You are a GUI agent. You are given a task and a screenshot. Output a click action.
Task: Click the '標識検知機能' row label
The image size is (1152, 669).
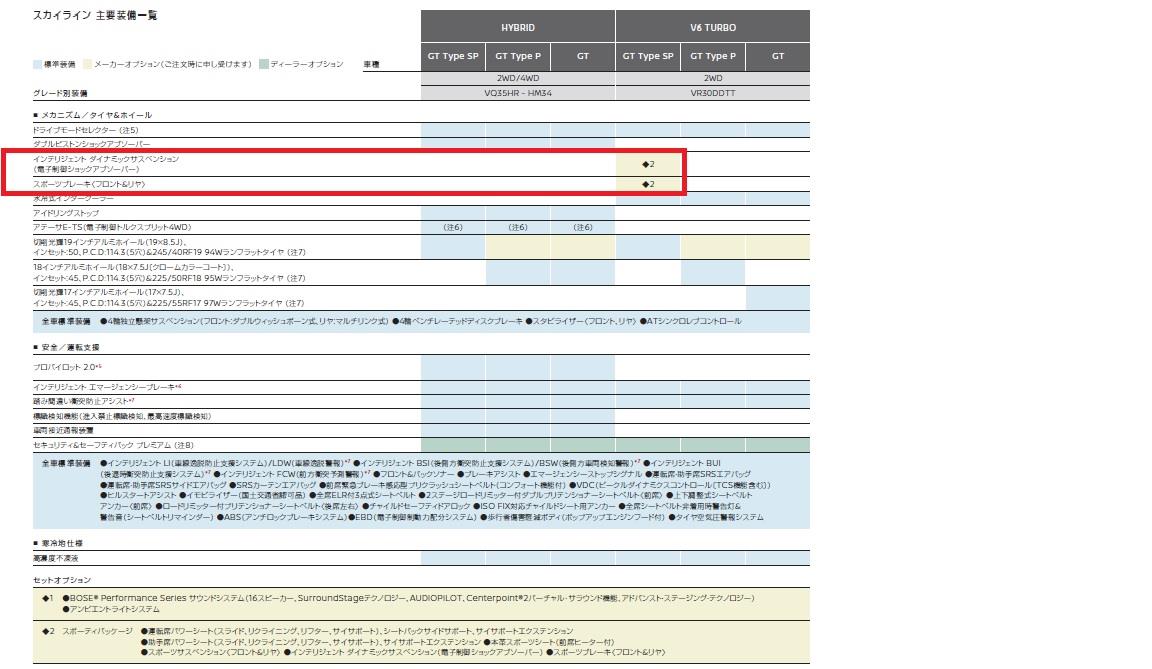point(122,416)
